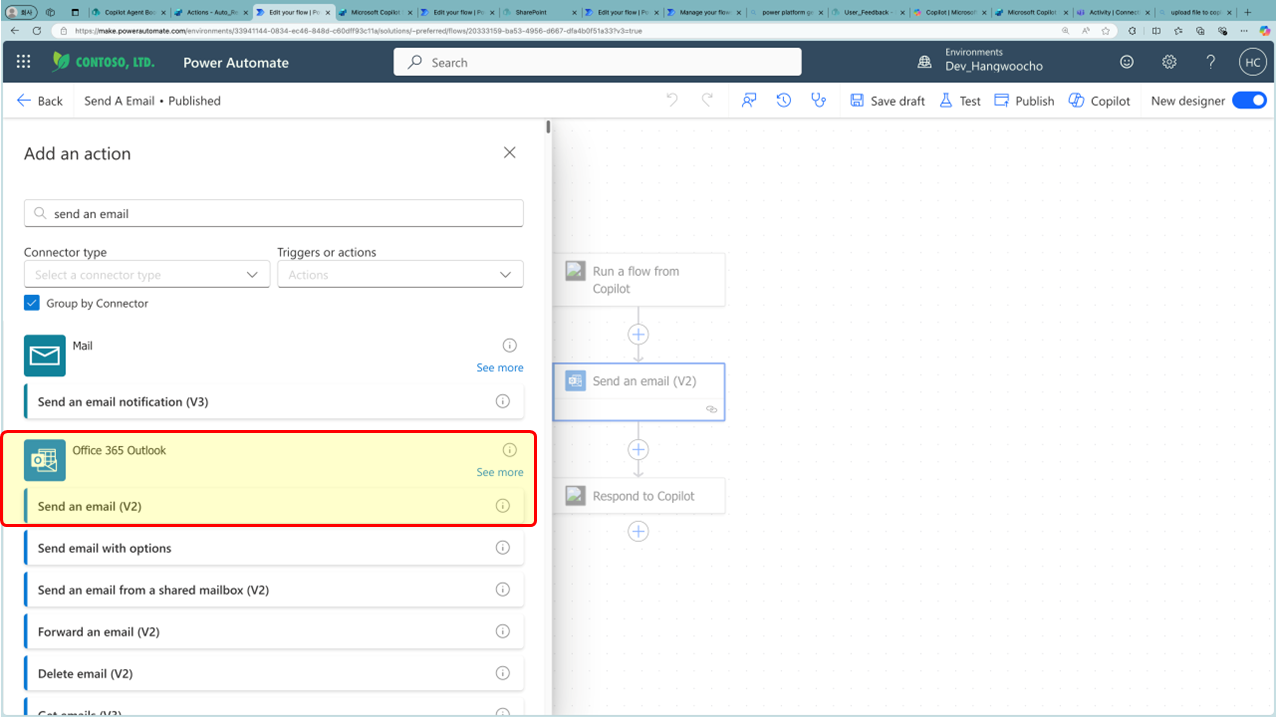Open version history clock icon
1276x717 pixels.
click(x=784, y=100)
